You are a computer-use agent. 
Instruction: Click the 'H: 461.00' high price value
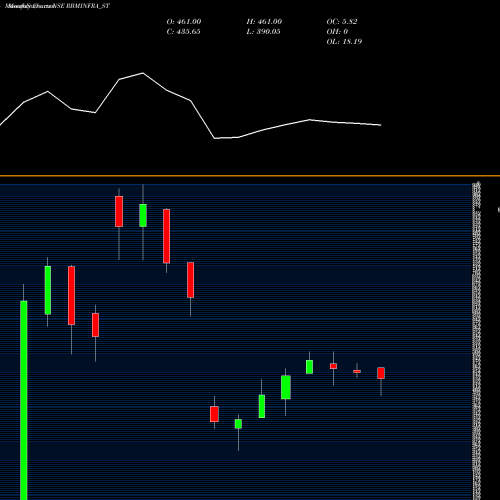(x=264, y=22)
